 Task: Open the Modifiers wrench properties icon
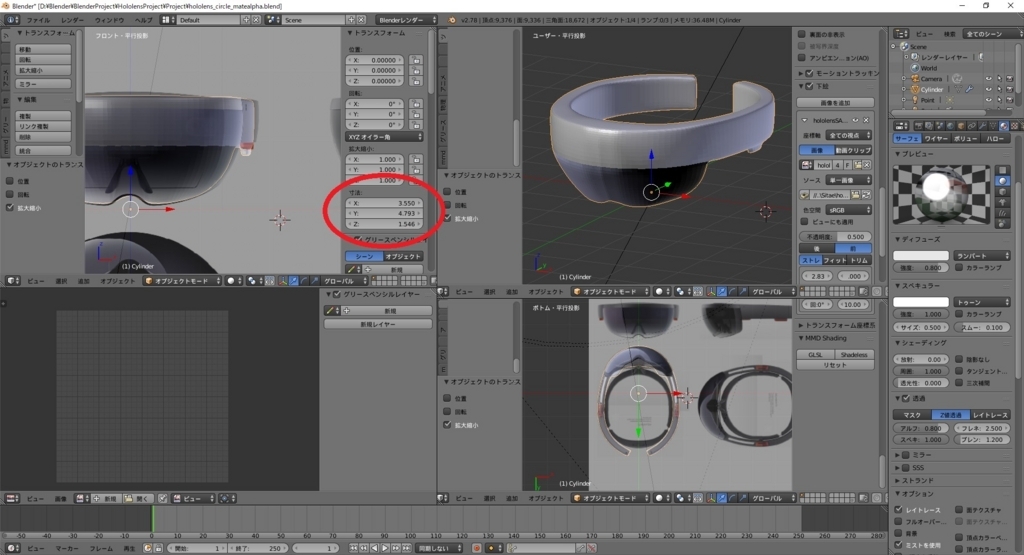(x=983, y=126)
